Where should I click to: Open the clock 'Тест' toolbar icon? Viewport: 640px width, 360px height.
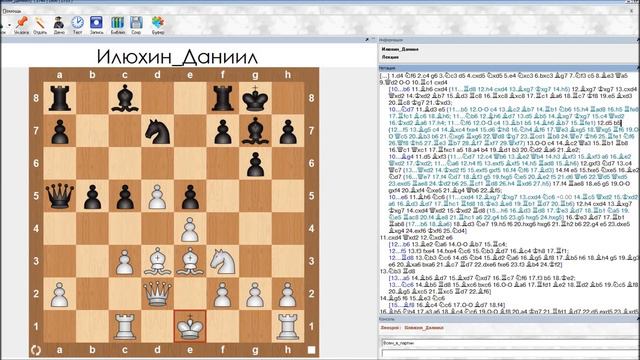(x=78, y=23)
